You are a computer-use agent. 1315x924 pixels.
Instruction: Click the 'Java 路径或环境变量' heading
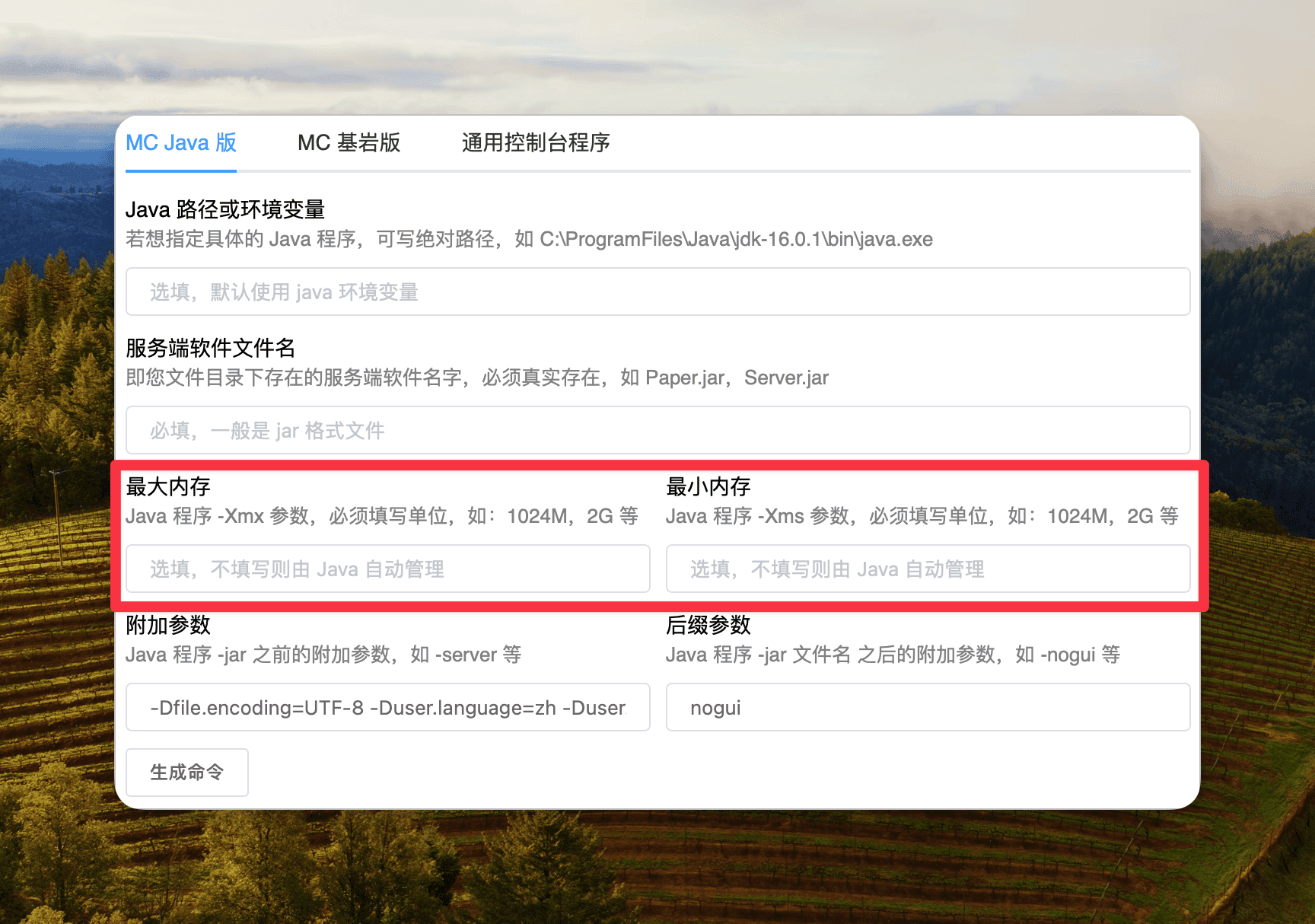pyautogui.click(x=225, y=209)
